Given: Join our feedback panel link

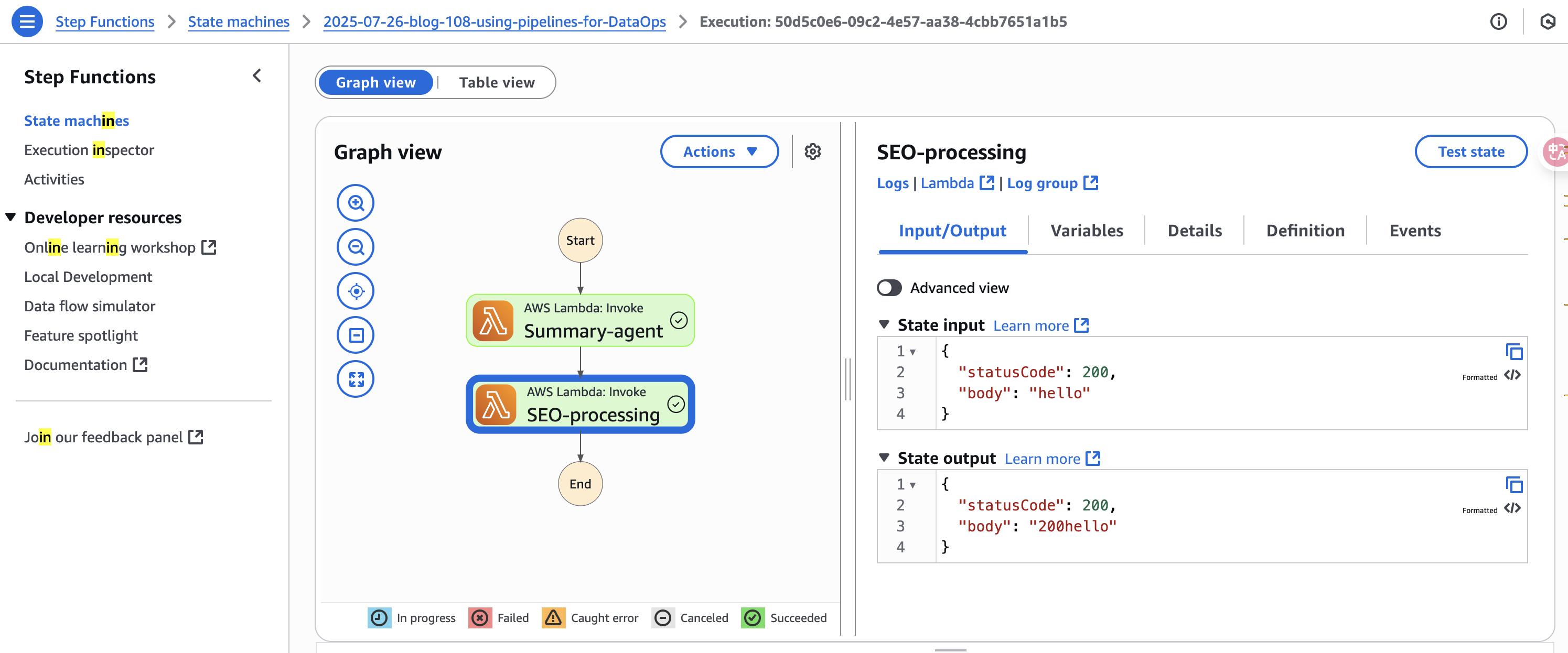Looking at the screenshot, I should point(114,437).
